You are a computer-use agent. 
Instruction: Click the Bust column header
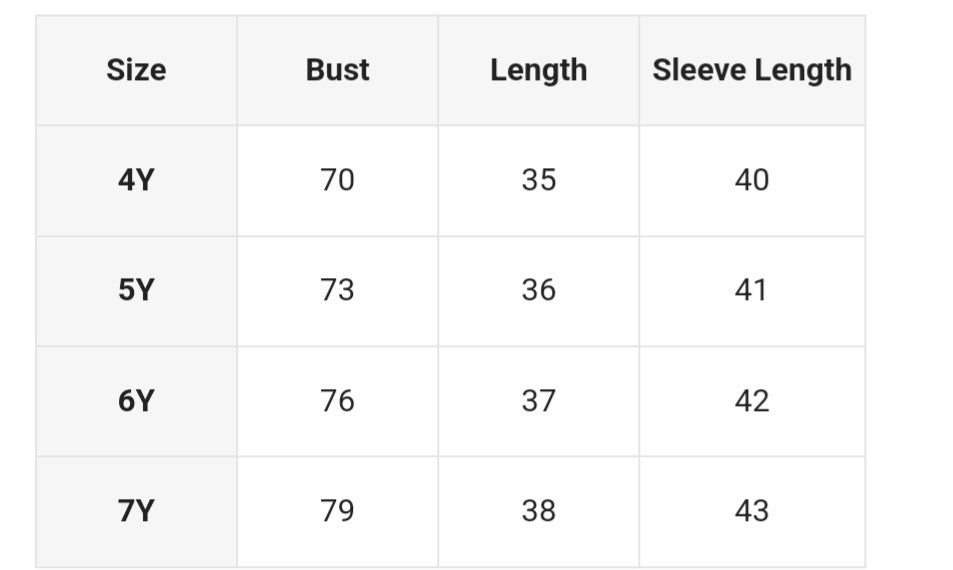pyautogui.click(x=337, y=70)
